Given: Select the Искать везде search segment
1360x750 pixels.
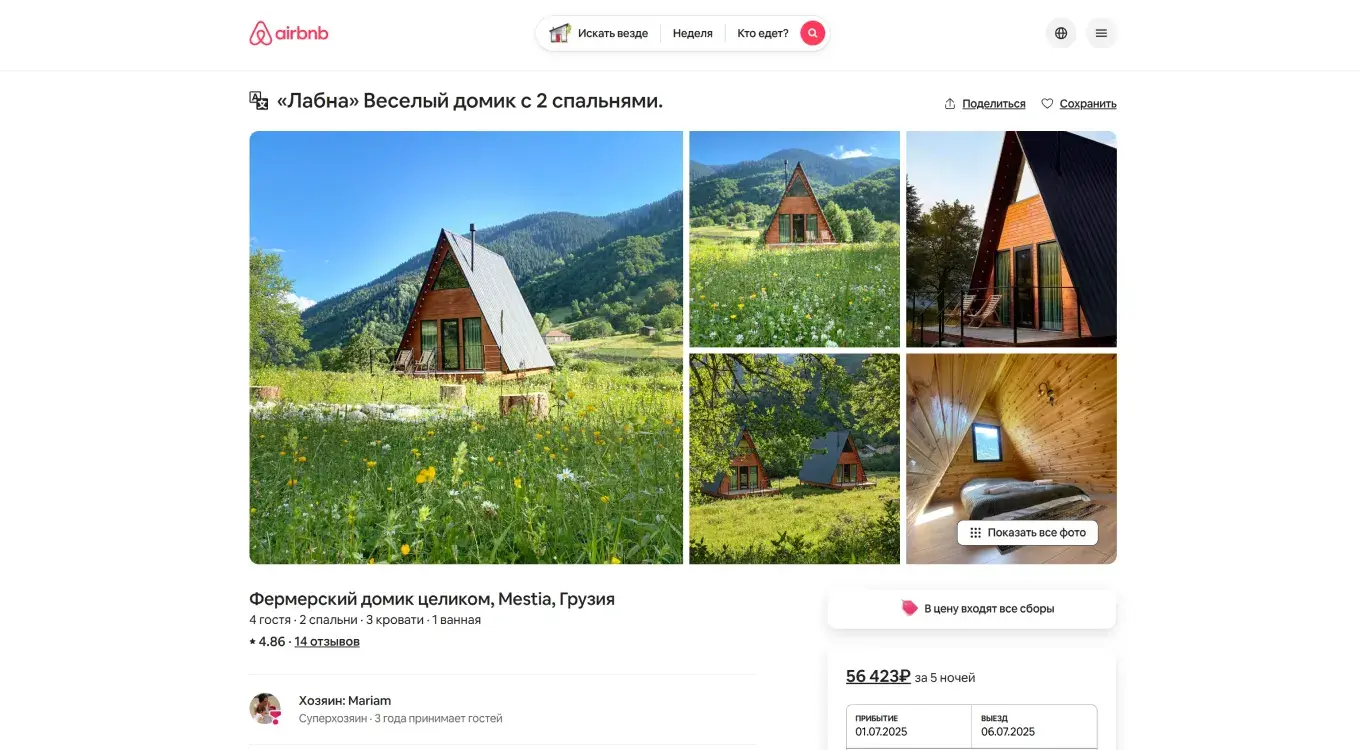Looking at the screenshot, I should (599, 33).
